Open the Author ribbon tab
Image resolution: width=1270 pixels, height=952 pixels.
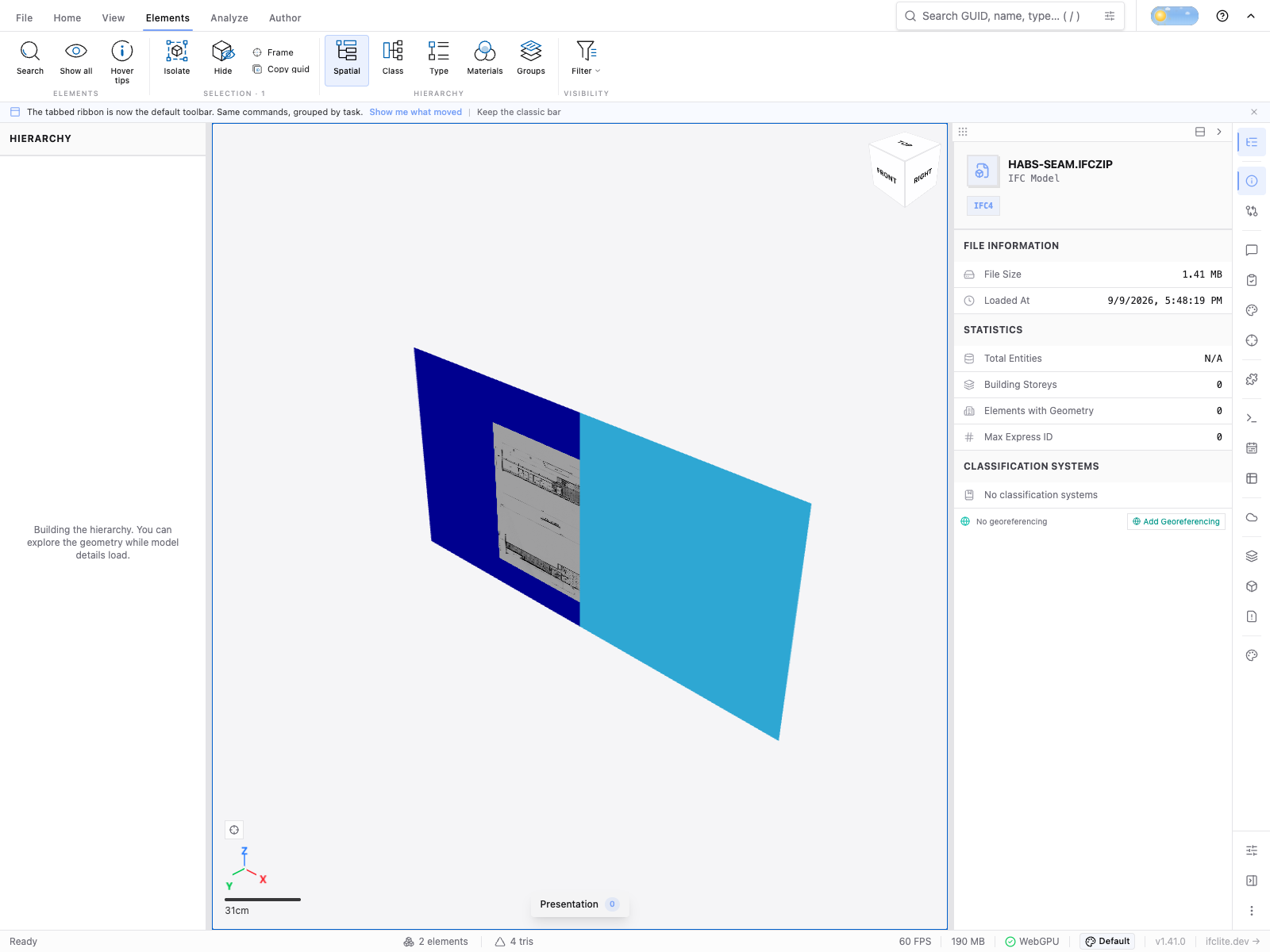coord(285,17)
